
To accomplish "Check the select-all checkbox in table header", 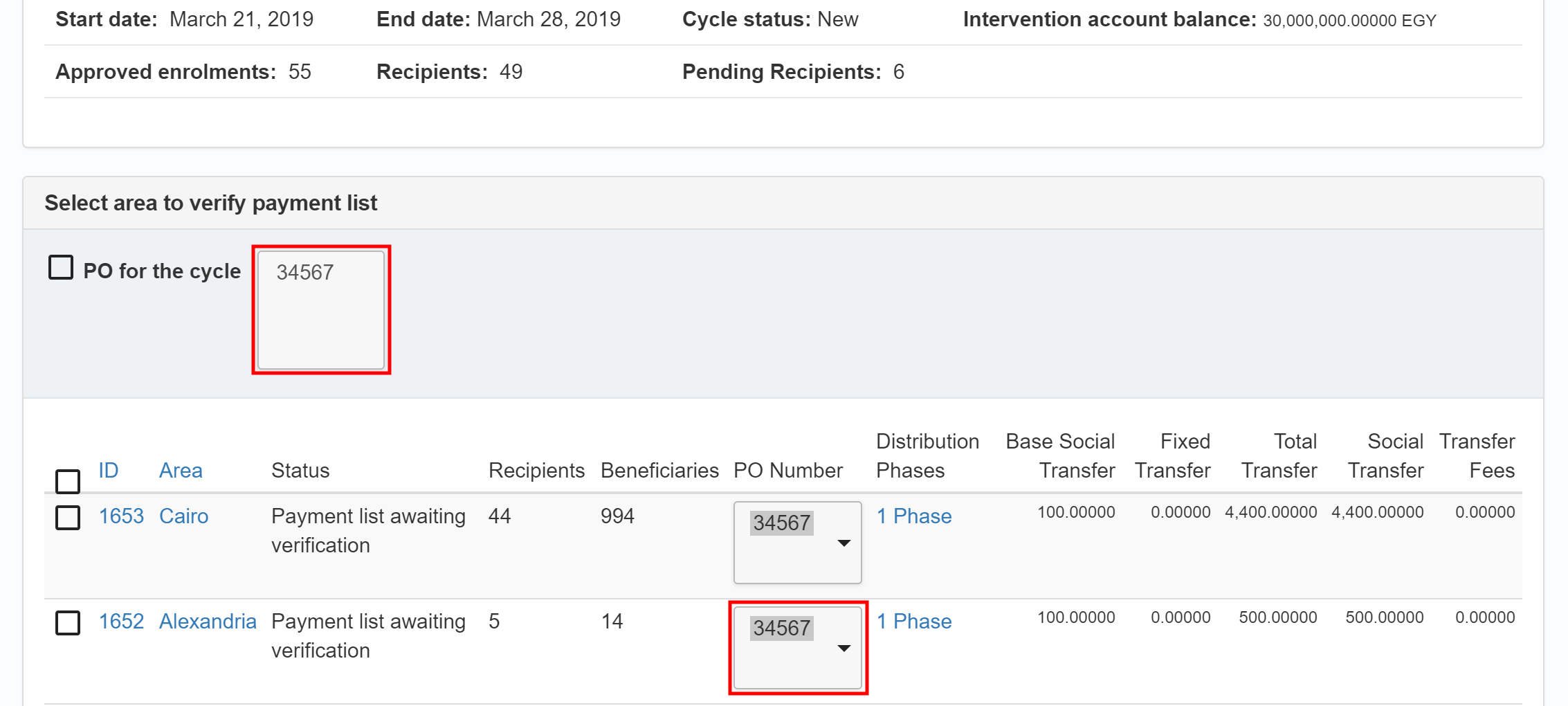I will tap(68, 481).
